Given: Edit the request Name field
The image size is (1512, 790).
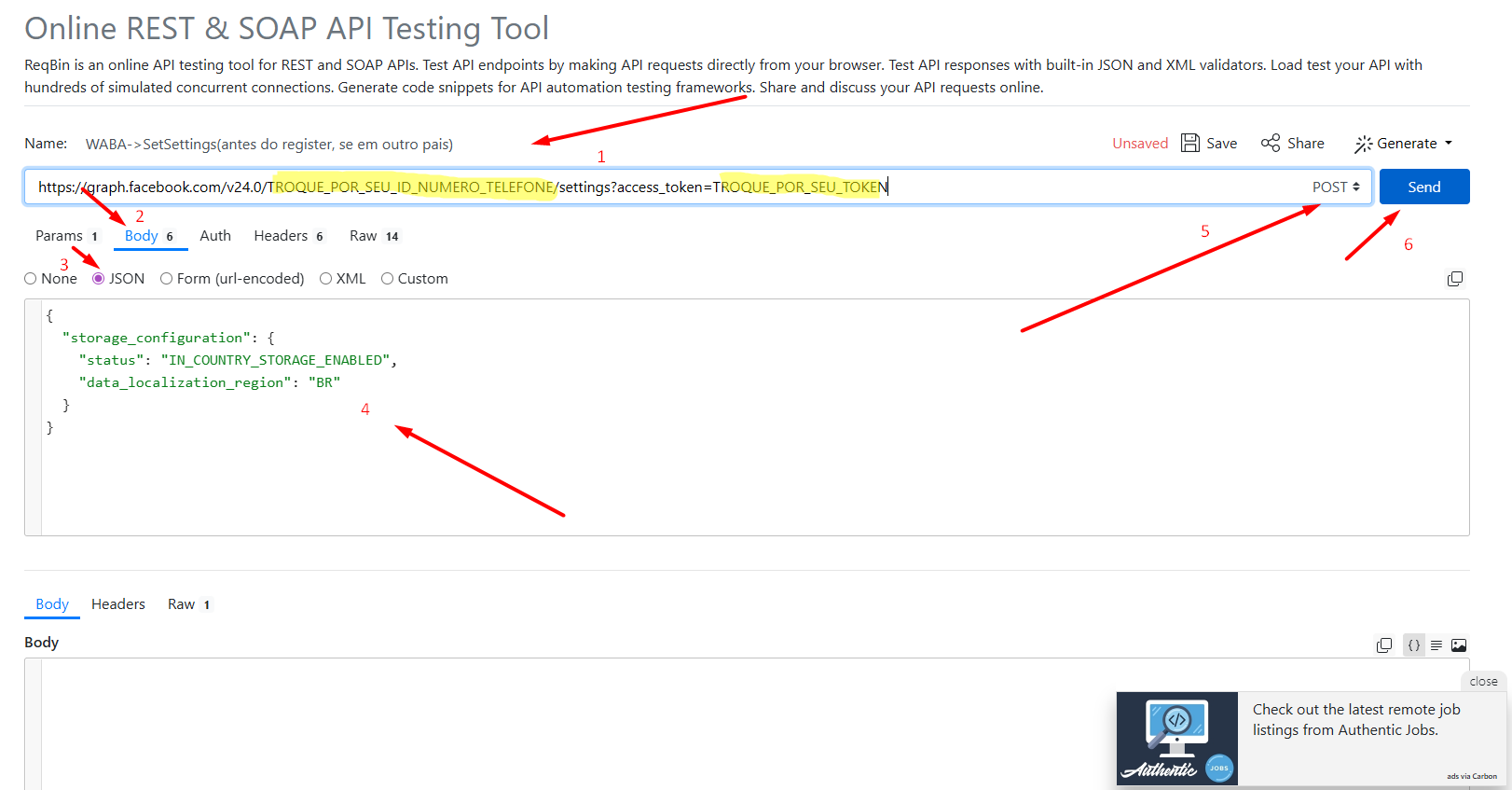Looking at the screenshot, I should 269,145.
